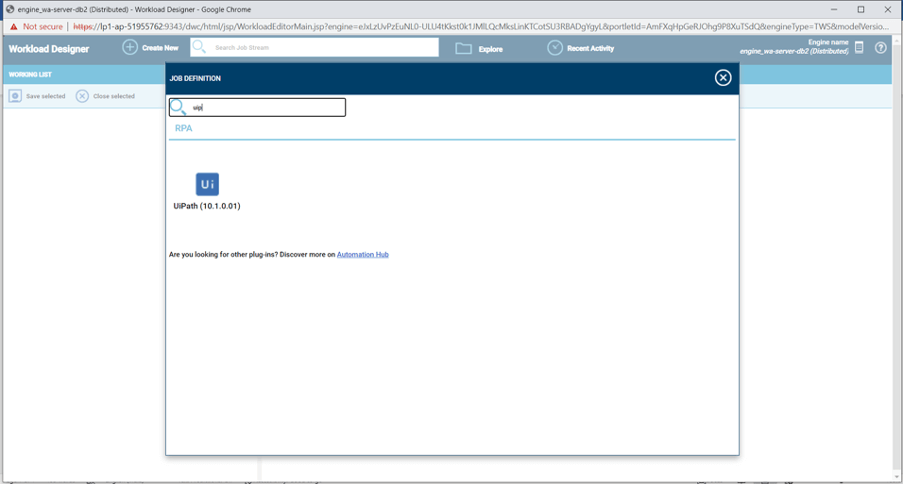Open the Explore folder icon

[x=464, y=48]
